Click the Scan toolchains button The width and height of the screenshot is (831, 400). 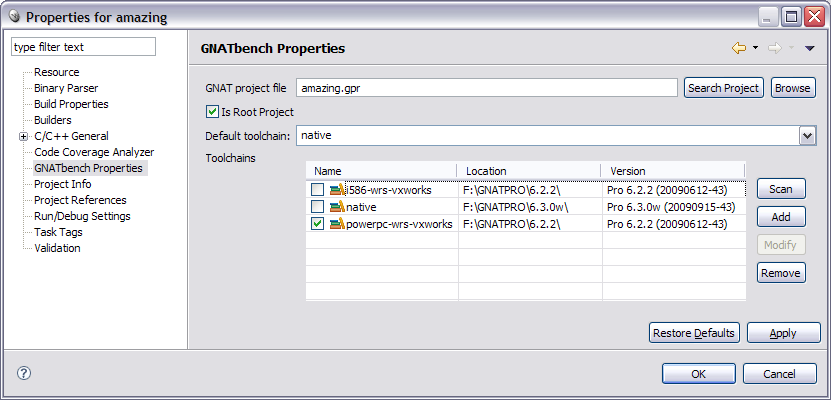781,189
